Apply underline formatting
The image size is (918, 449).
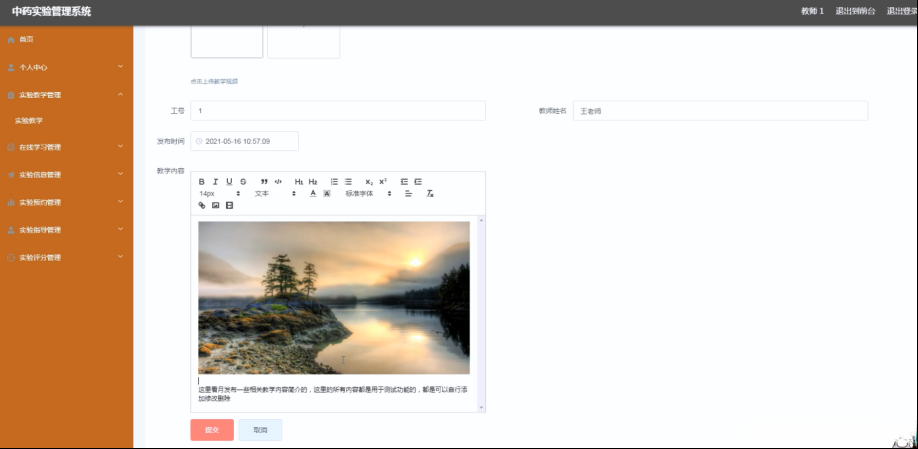pos(230,182)
